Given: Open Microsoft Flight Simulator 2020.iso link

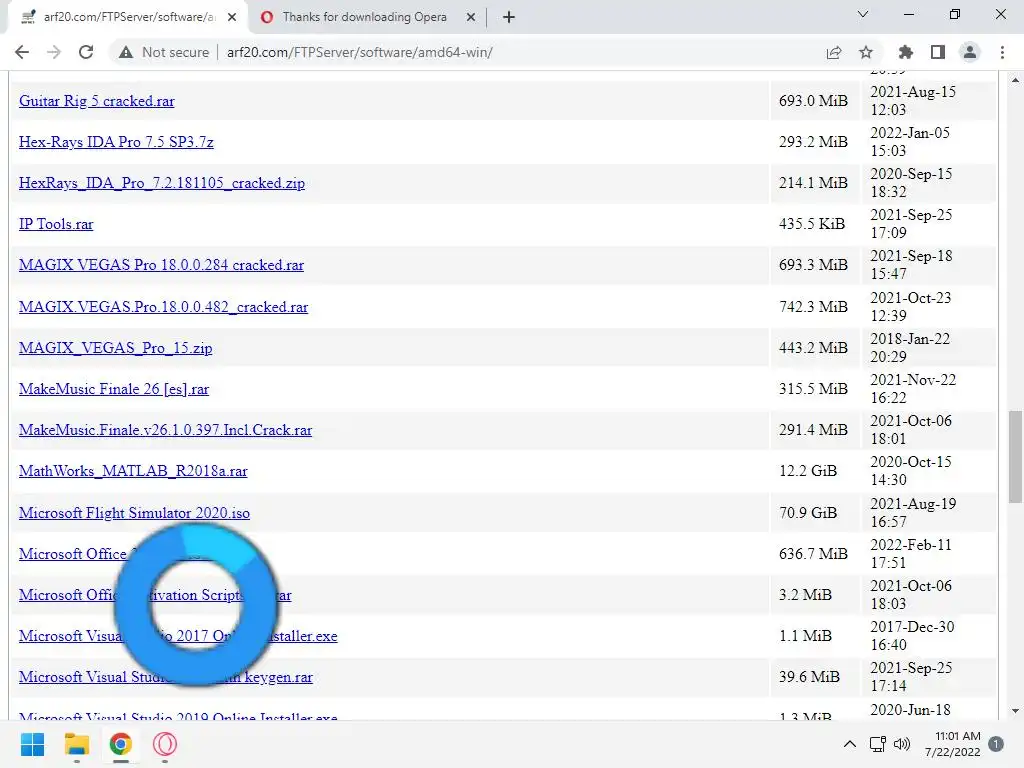Looking at the screenshot, I should coord(135,513).
